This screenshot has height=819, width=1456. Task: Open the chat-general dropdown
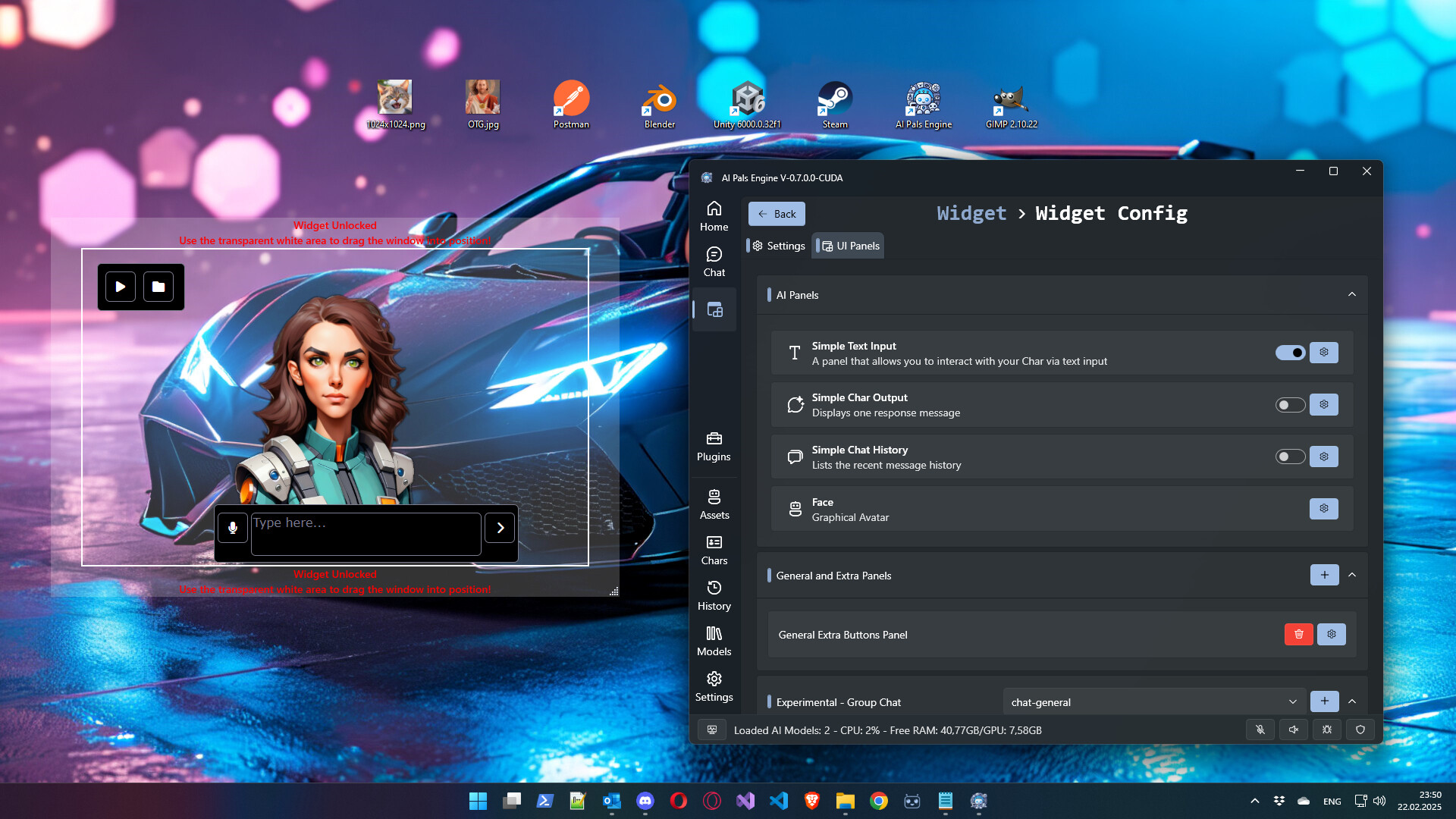1154,702
